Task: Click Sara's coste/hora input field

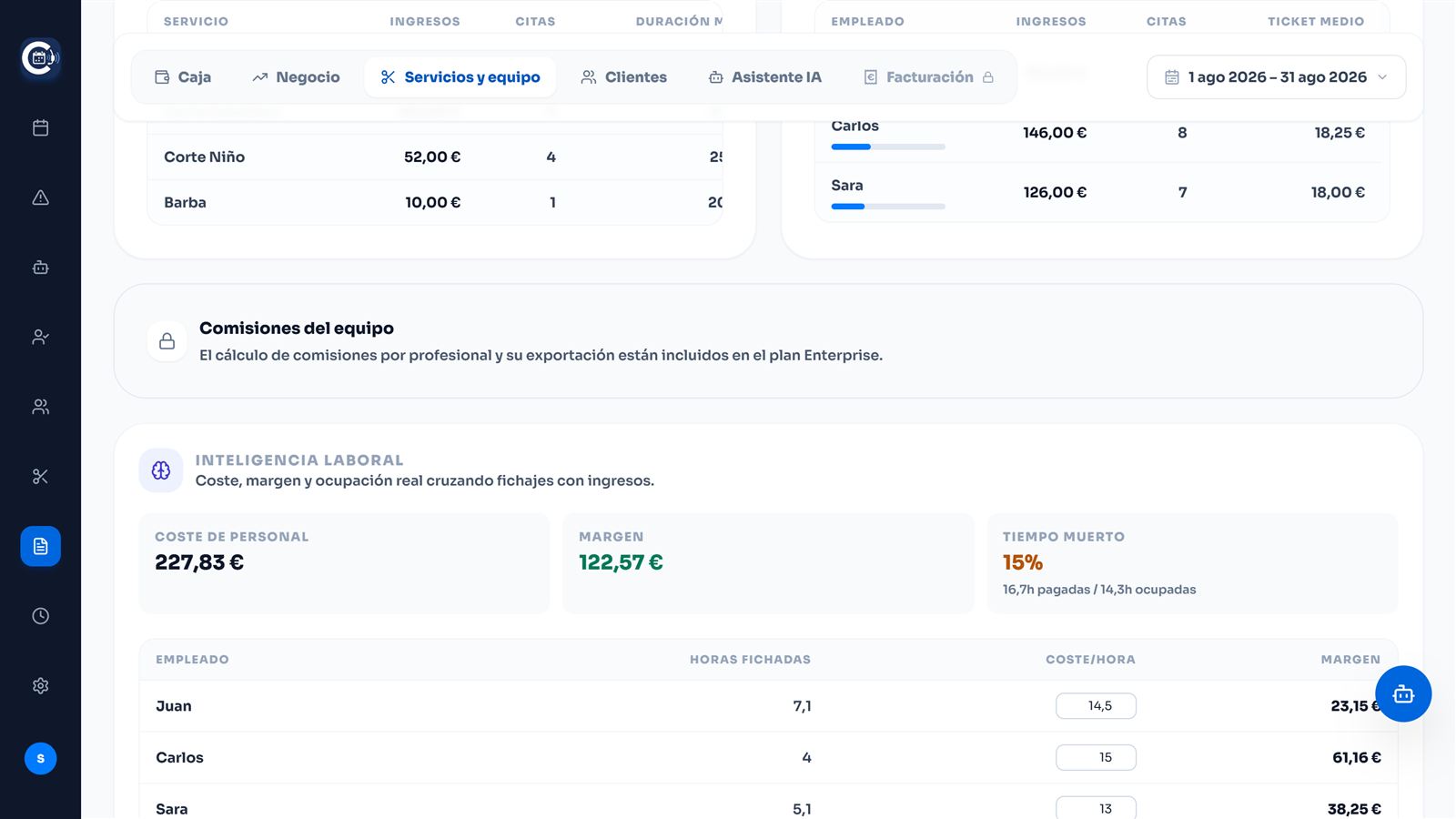Action: tap(1096, 808)
